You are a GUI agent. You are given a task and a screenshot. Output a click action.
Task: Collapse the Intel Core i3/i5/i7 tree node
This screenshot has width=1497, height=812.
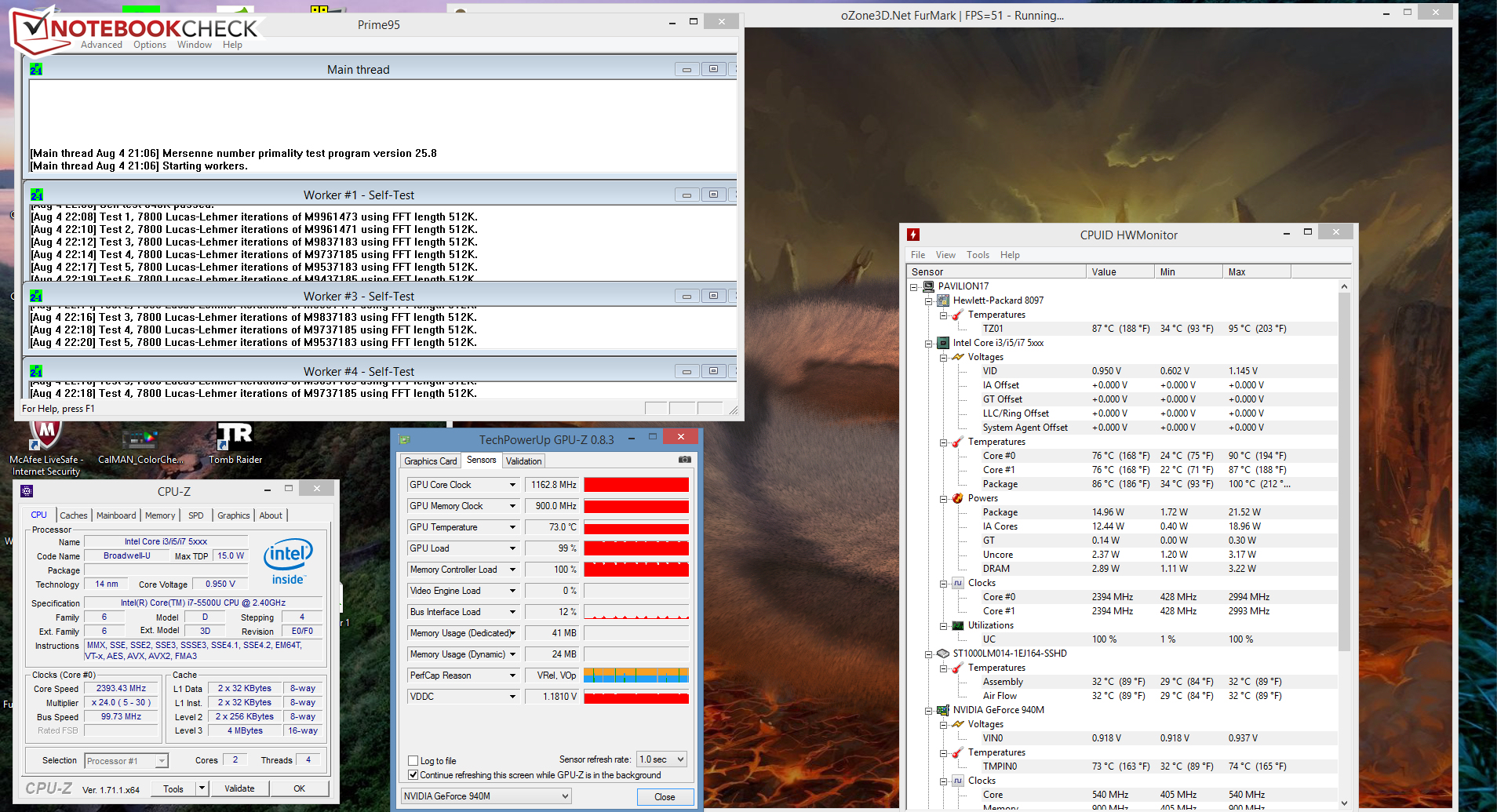coord(929,344)
